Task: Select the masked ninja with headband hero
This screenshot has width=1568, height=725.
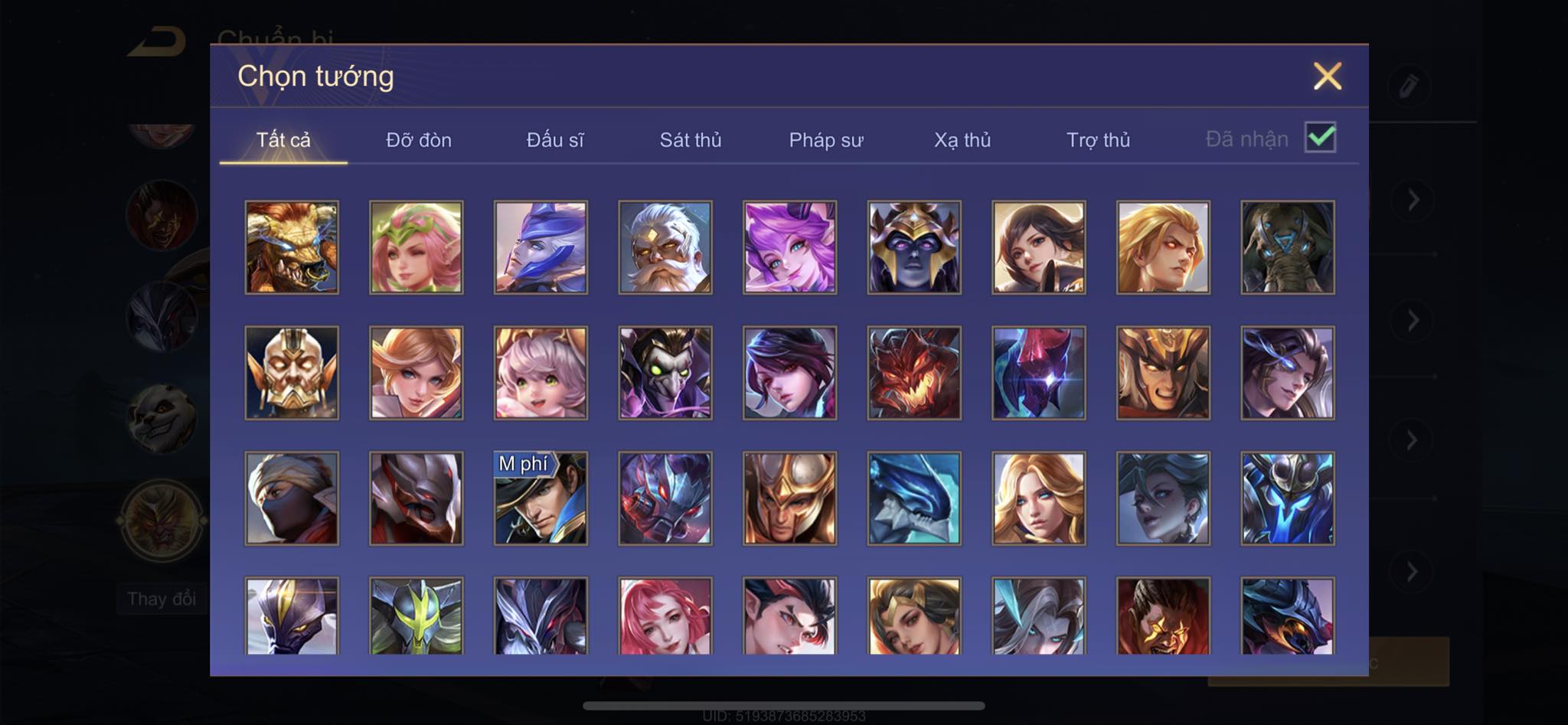Action: pyautogui.click(x=292, y=498)
